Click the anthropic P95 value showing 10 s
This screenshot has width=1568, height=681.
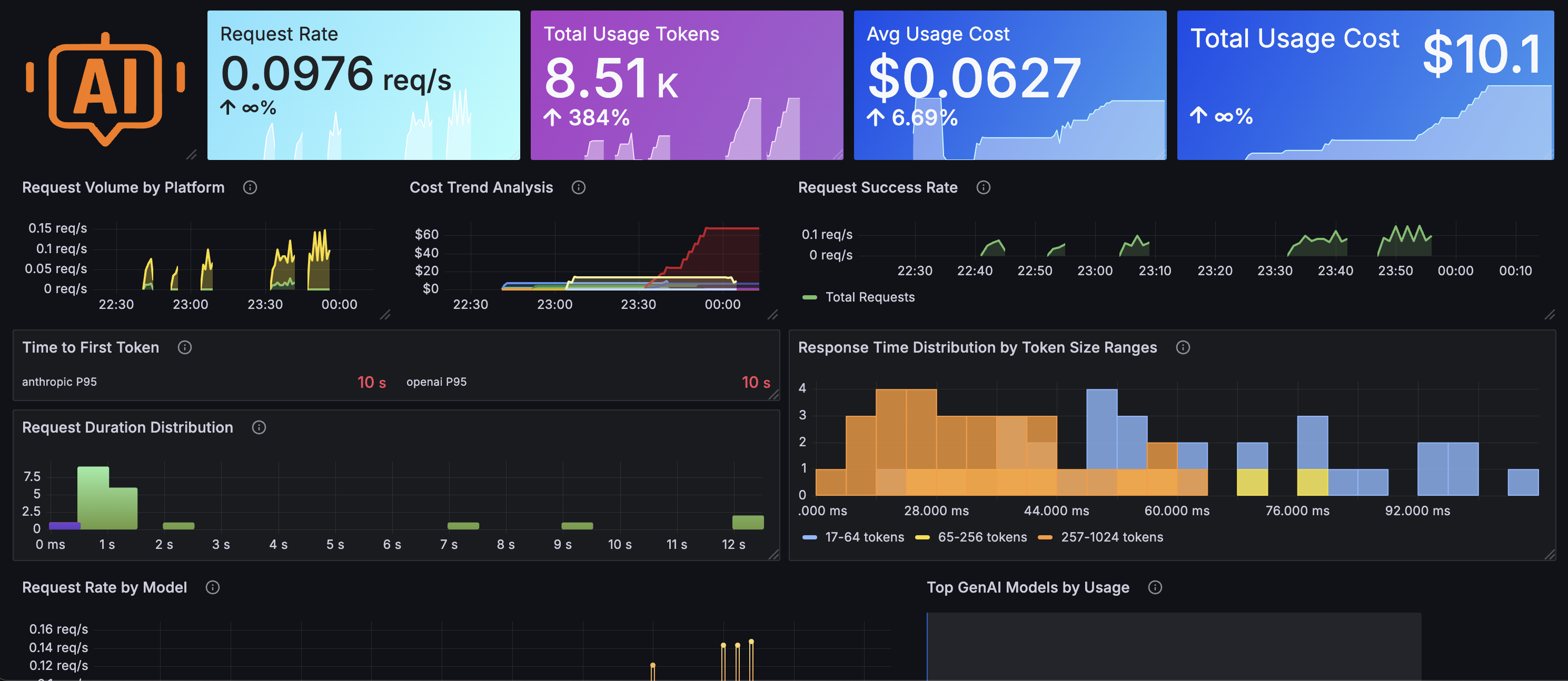(x=371, y=382)
